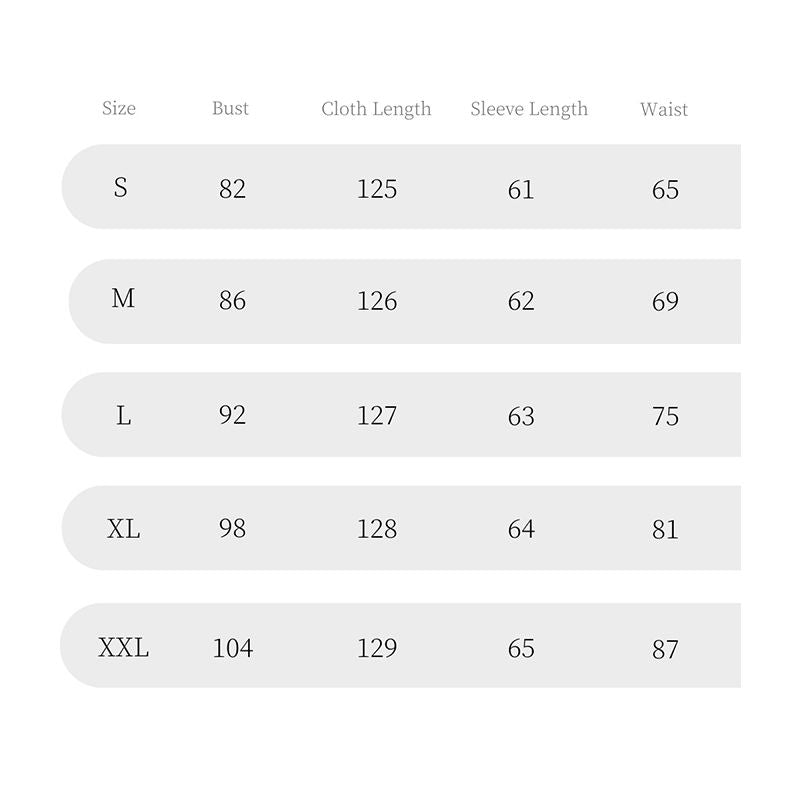Select the Cloth Length column header

376,109
